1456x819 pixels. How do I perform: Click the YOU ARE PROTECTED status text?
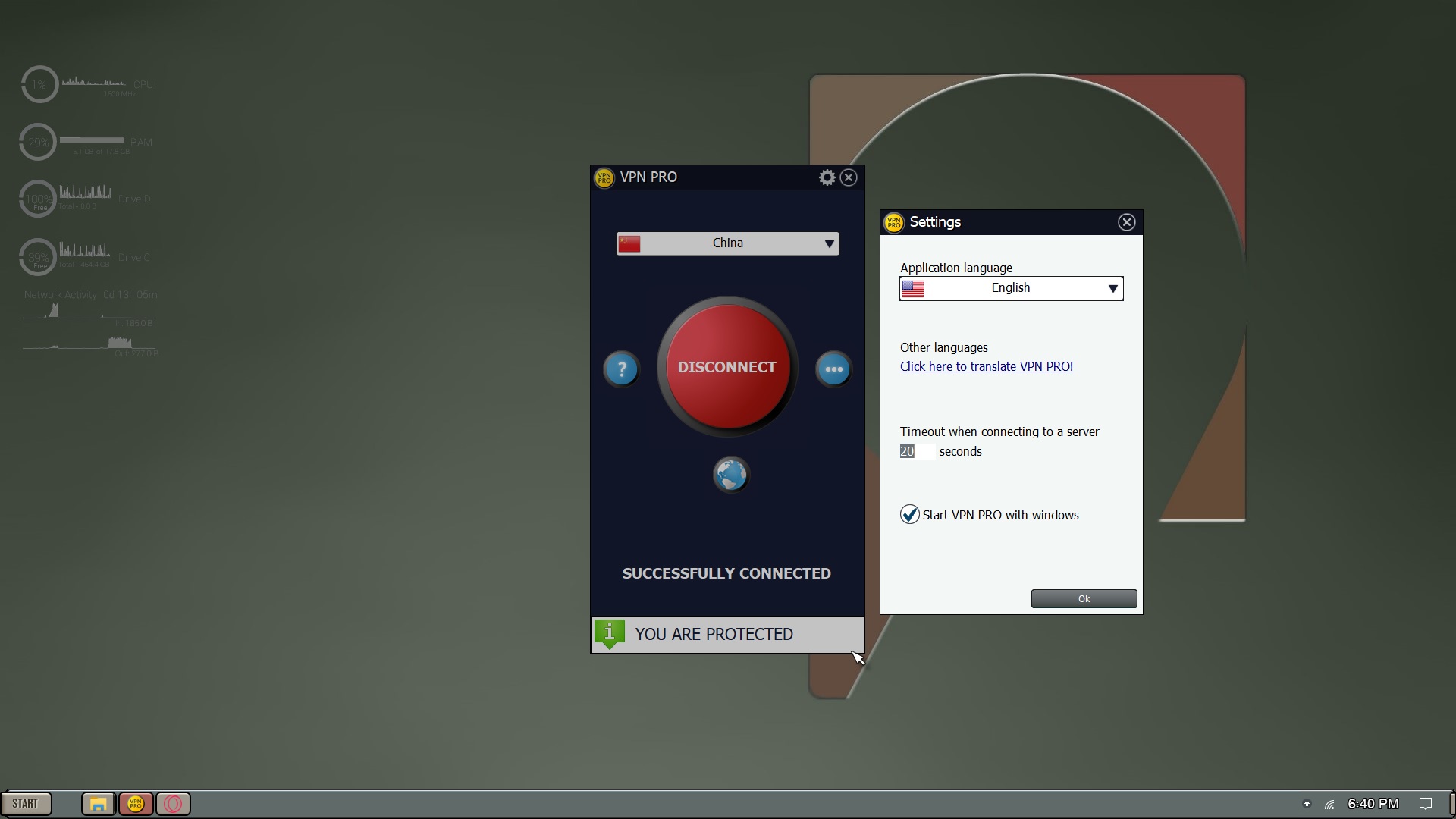[714, 634]
